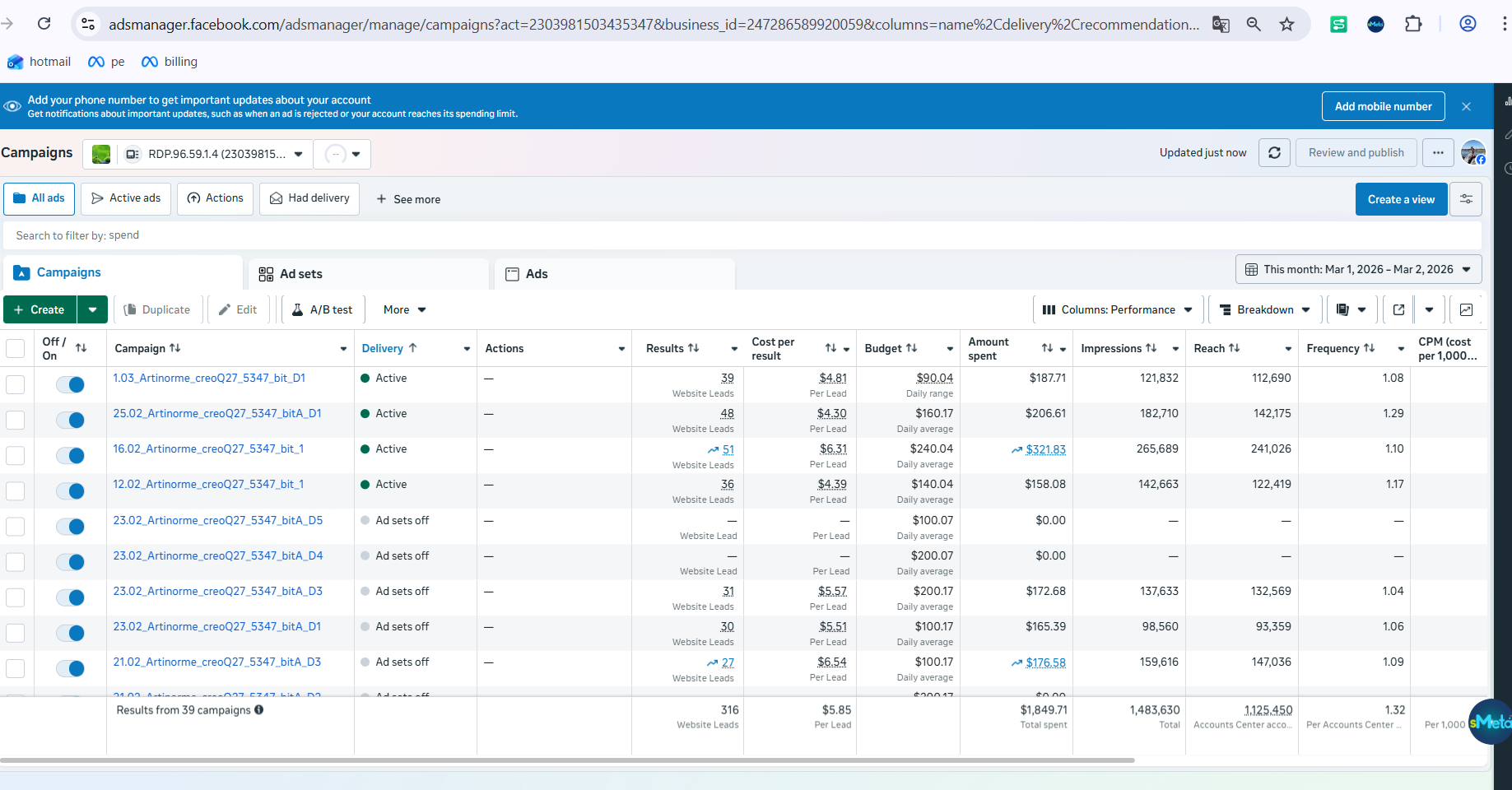Switch to the Ad sets tab
The image size is (1512, 790).
tap(368, 274)
